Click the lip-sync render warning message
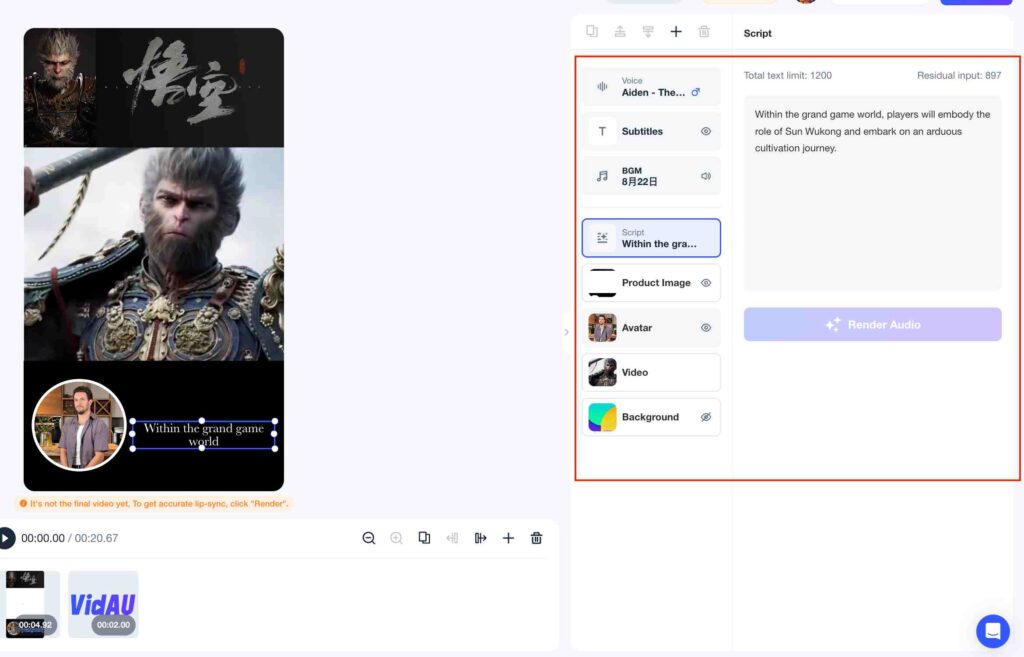Viewport: 1024px width, 657px height. tap(154, 504)
